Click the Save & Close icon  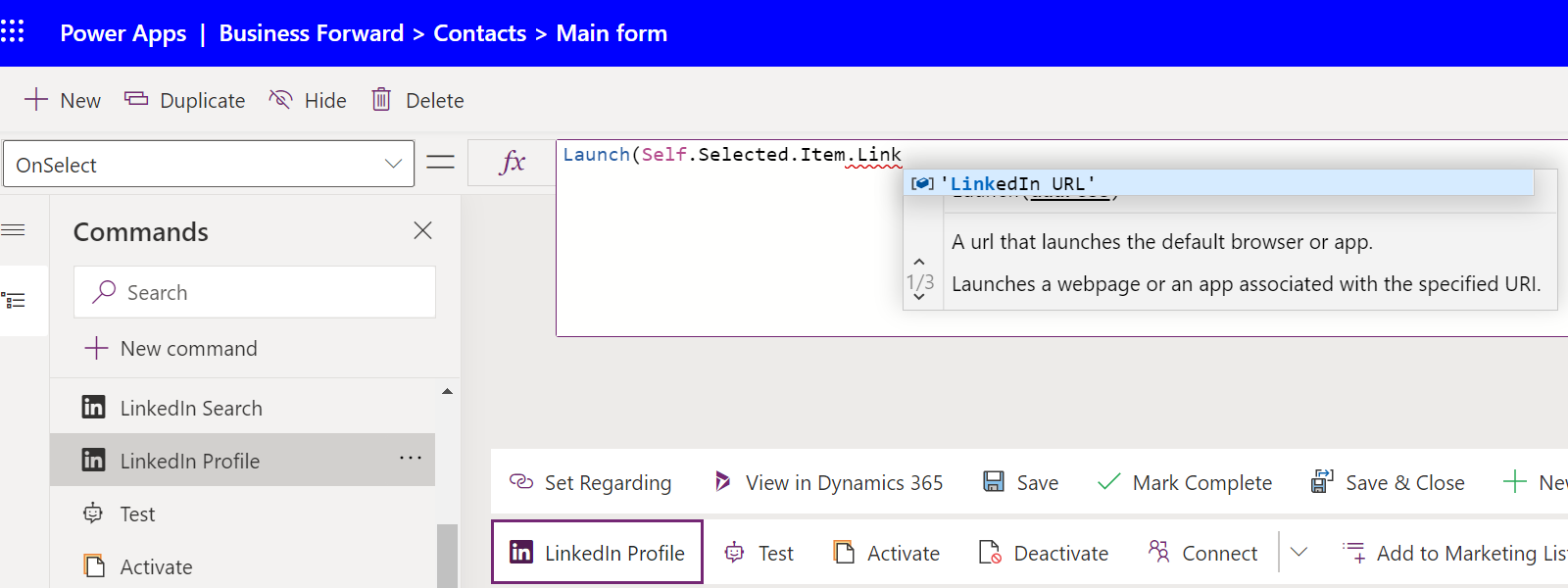(1322, 481)
